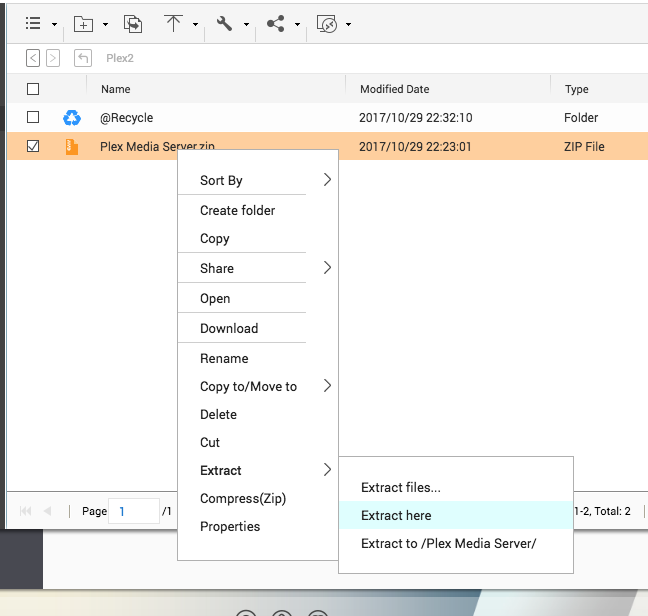Sort by the Name column header
This screenshot has height=616, width=648.
pyautogui.click(x=116, y=89)
